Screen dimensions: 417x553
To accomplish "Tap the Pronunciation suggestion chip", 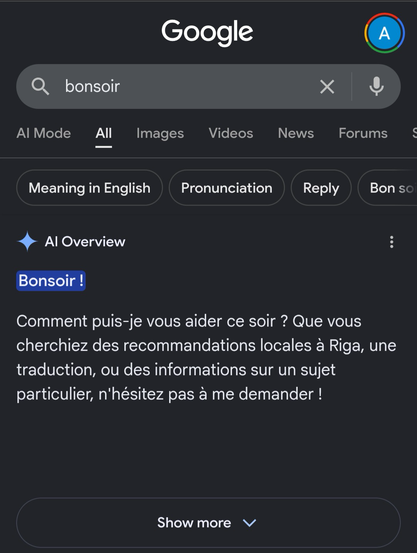I will pyautogui.click(x=227, y=188).
